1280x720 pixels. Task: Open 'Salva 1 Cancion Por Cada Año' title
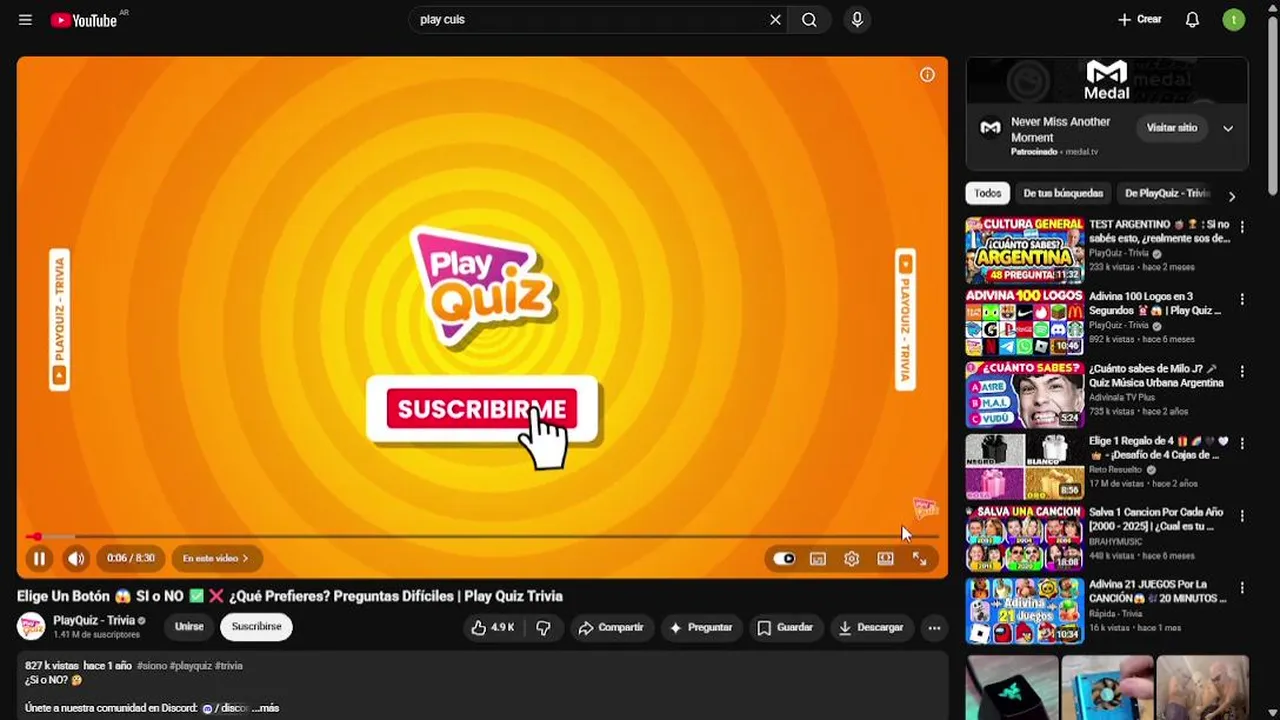point(1156,519)
